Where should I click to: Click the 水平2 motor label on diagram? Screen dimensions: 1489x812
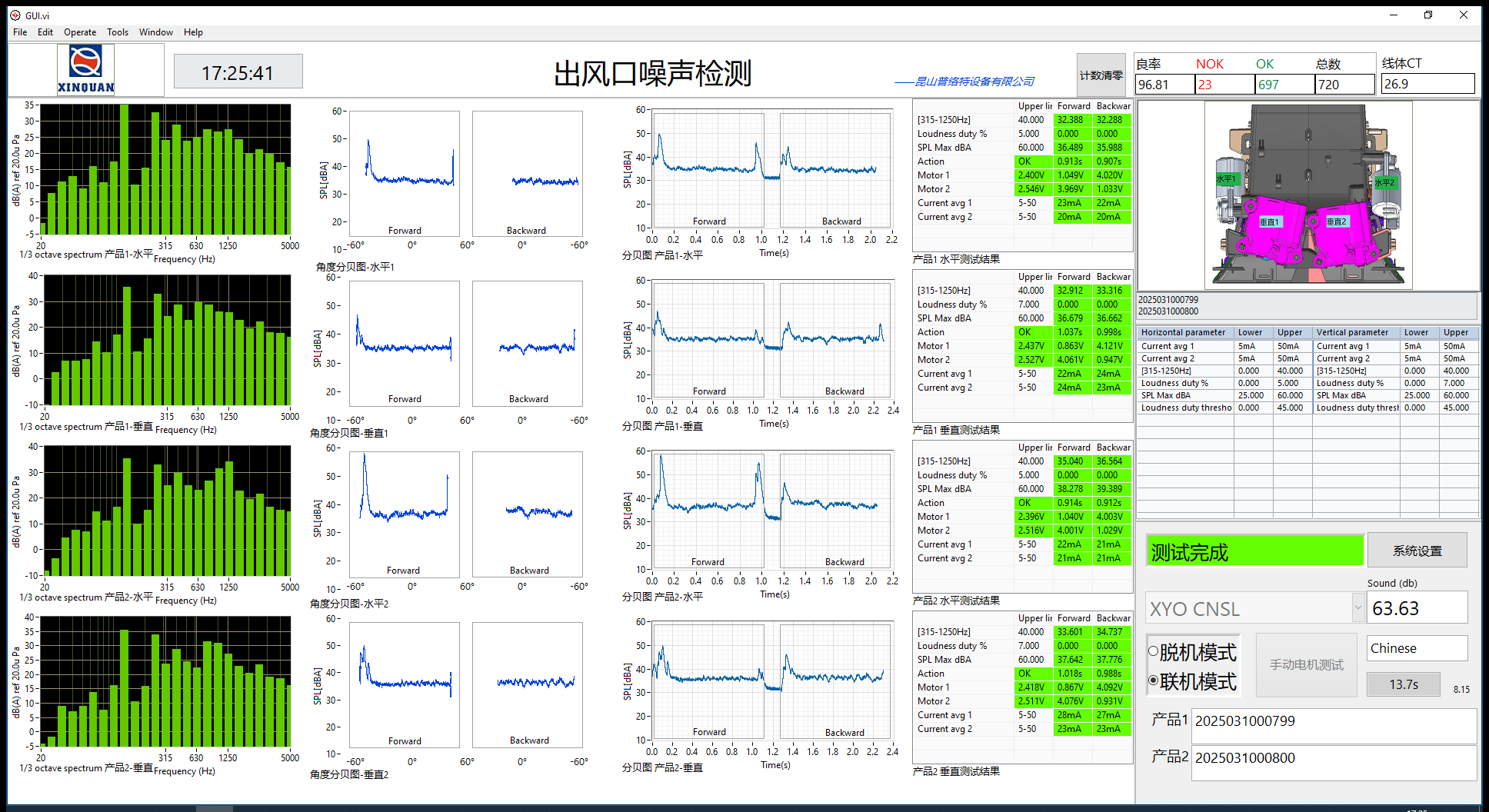1384,182
